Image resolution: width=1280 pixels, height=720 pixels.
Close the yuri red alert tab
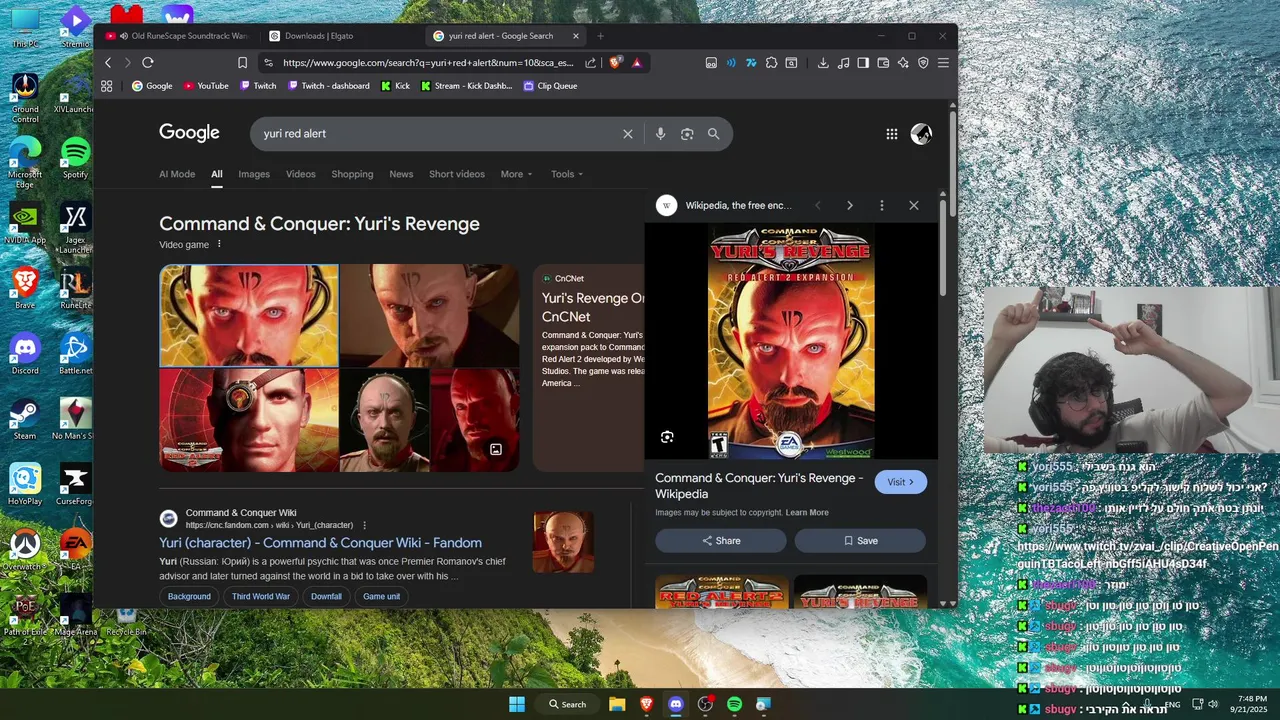coord(576,36)
